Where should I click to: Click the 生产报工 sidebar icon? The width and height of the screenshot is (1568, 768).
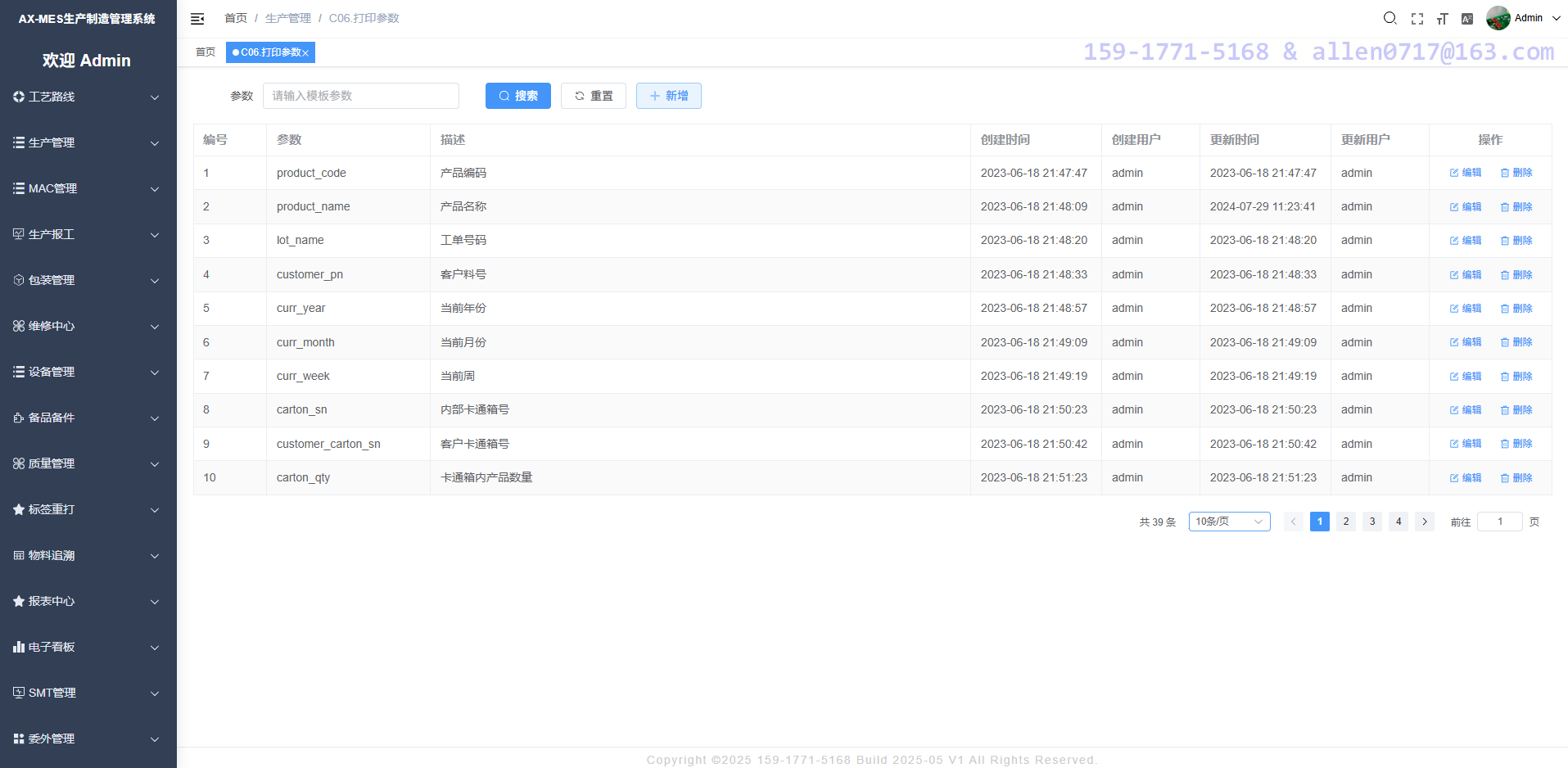click(19, 234)
